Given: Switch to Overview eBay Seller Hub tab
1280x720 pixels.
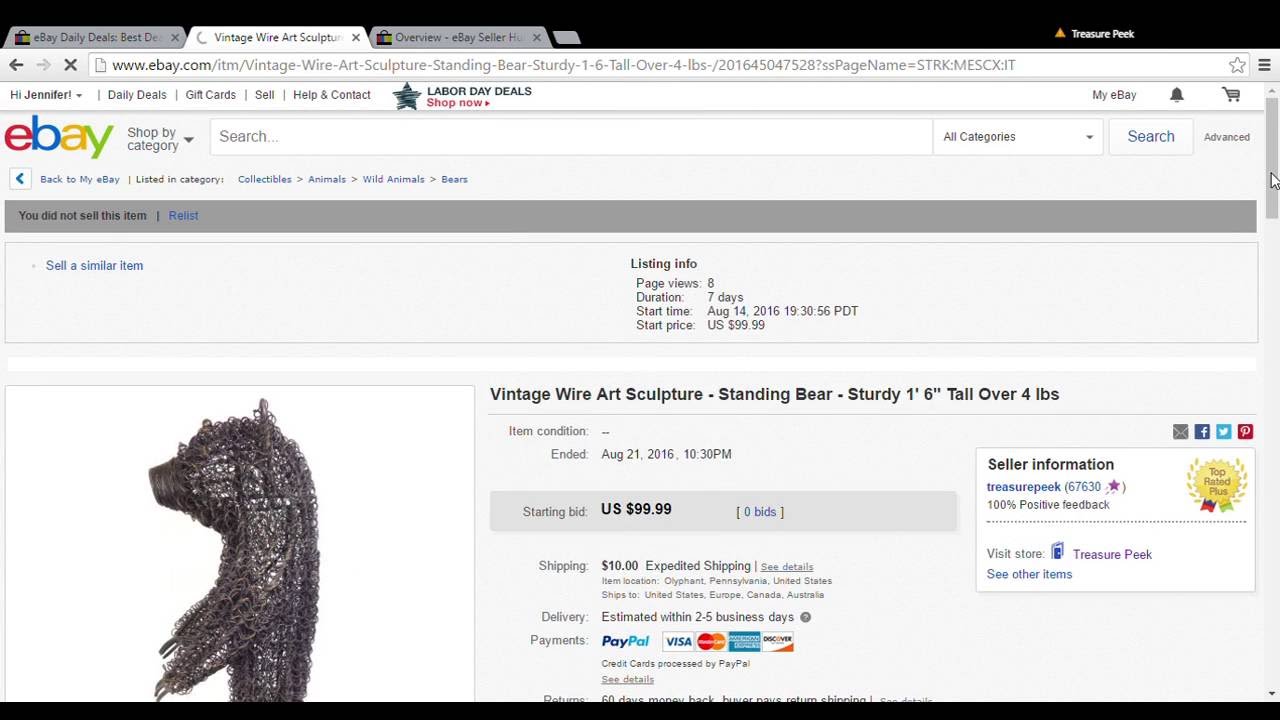Looking at the screenshot, I should tap(459, 37).
